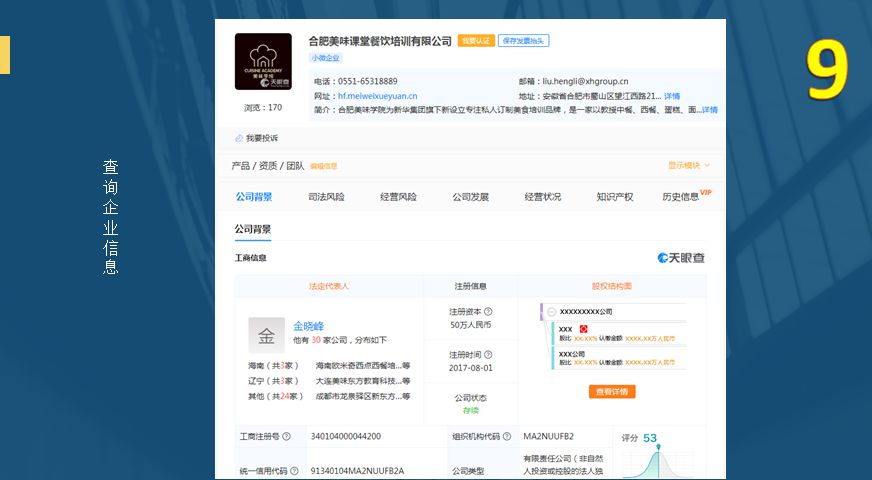Click registered capital 50万人民币

470,325
